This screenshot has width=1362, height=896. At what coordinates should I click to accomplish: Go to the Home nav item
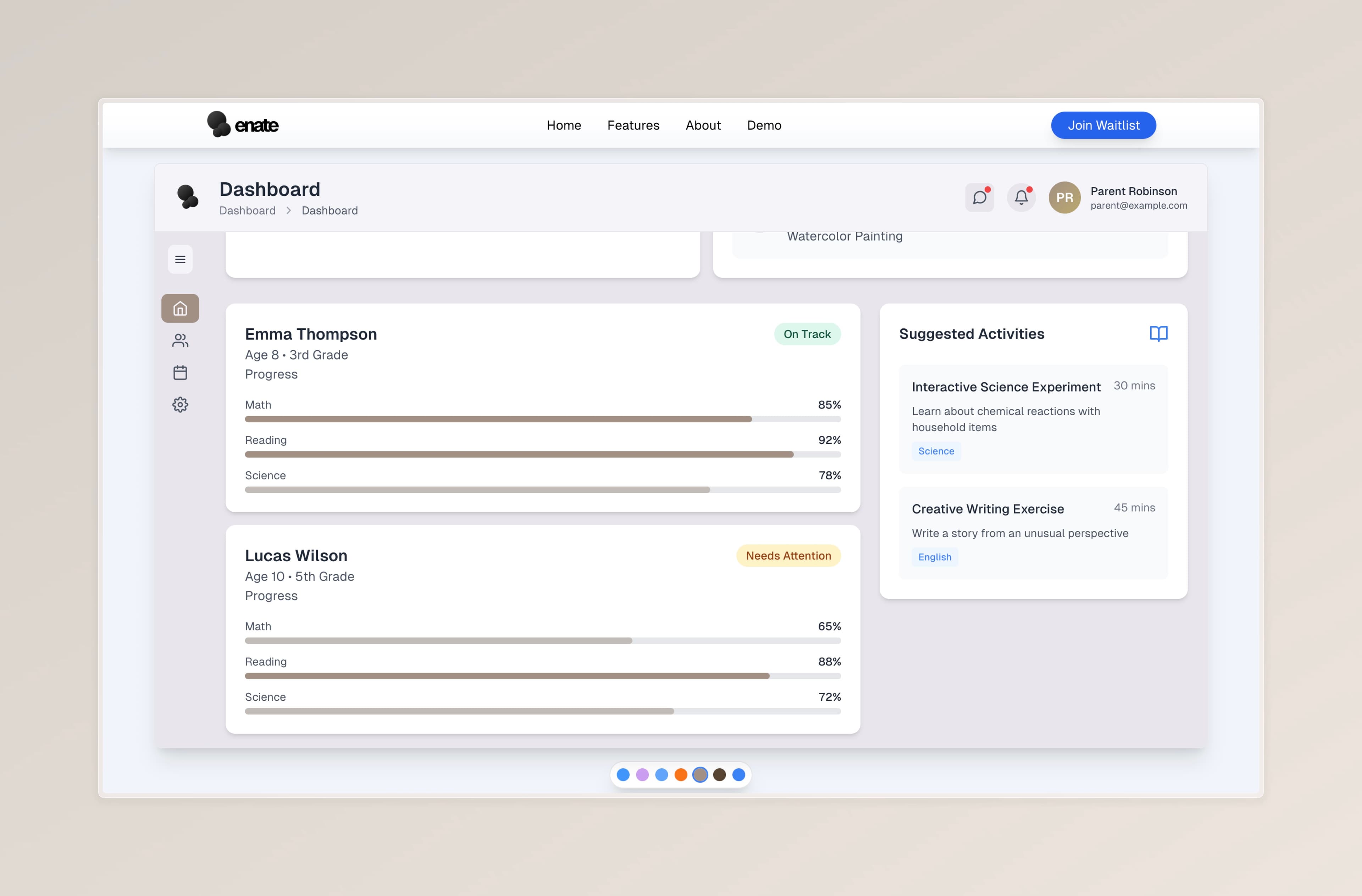(x=564, y=125)
